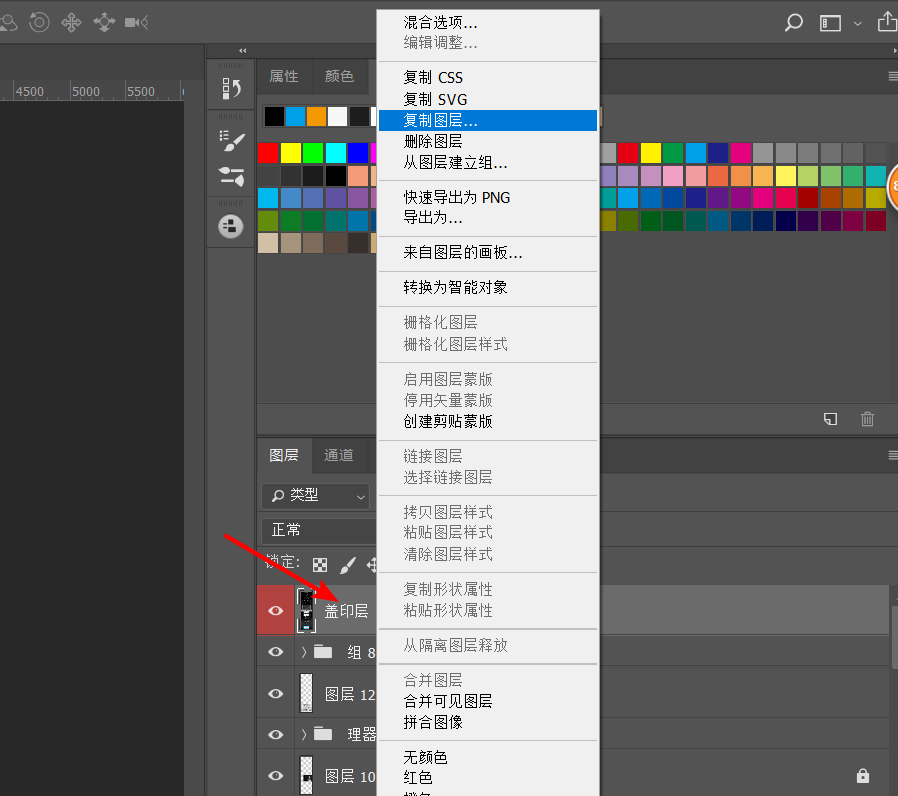
Task: Open the workspace chooser dropdown arrow
Action: coord(857,23)
